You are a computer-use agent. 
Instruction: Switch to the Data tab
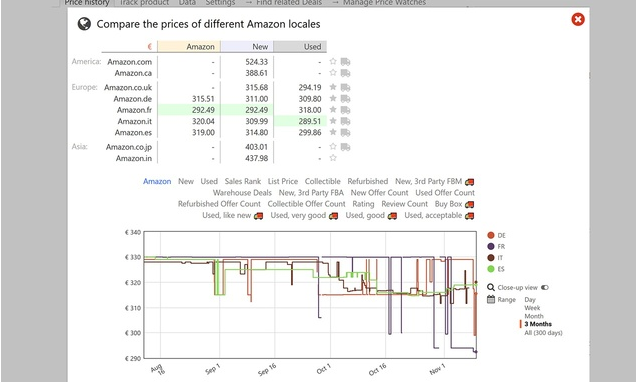pyautogui.click(x=187, y=2)
